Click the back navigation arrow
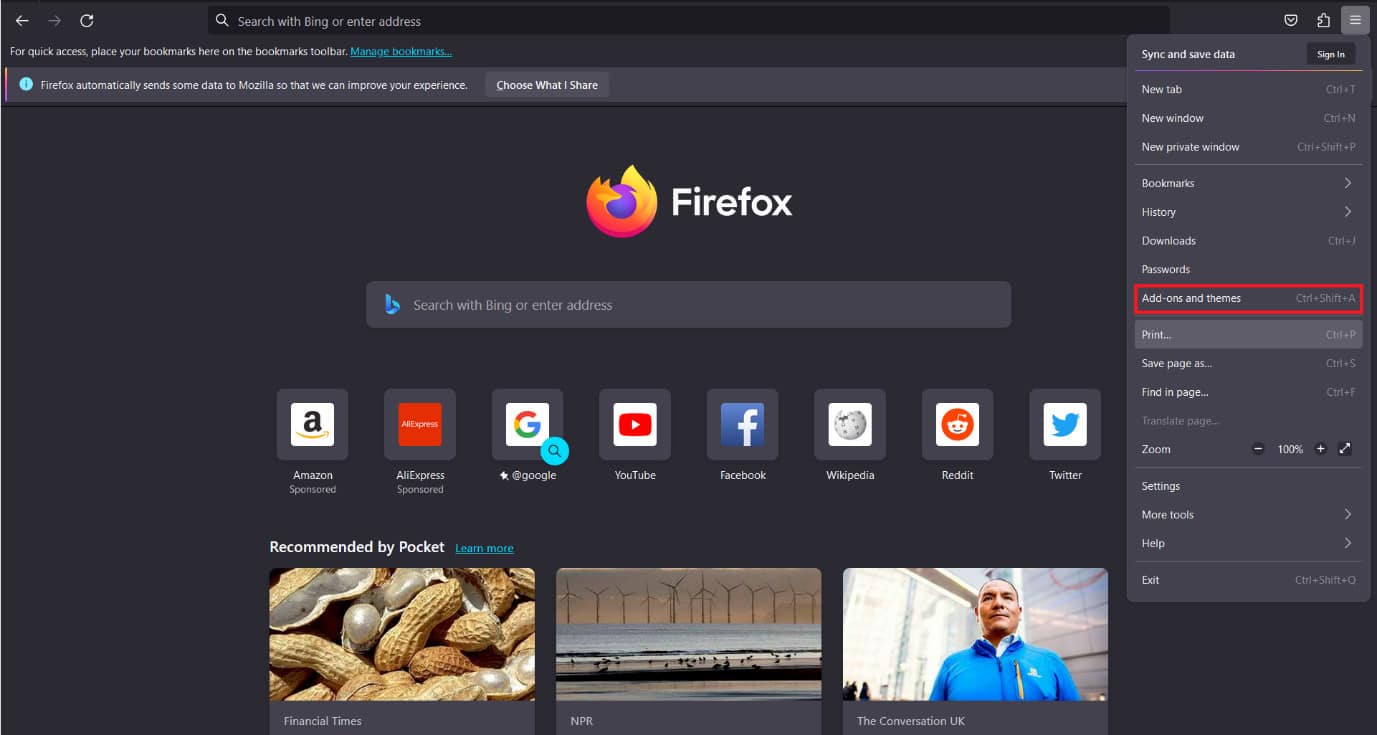The image size is (1377, 735). click(x=22, y=21)
